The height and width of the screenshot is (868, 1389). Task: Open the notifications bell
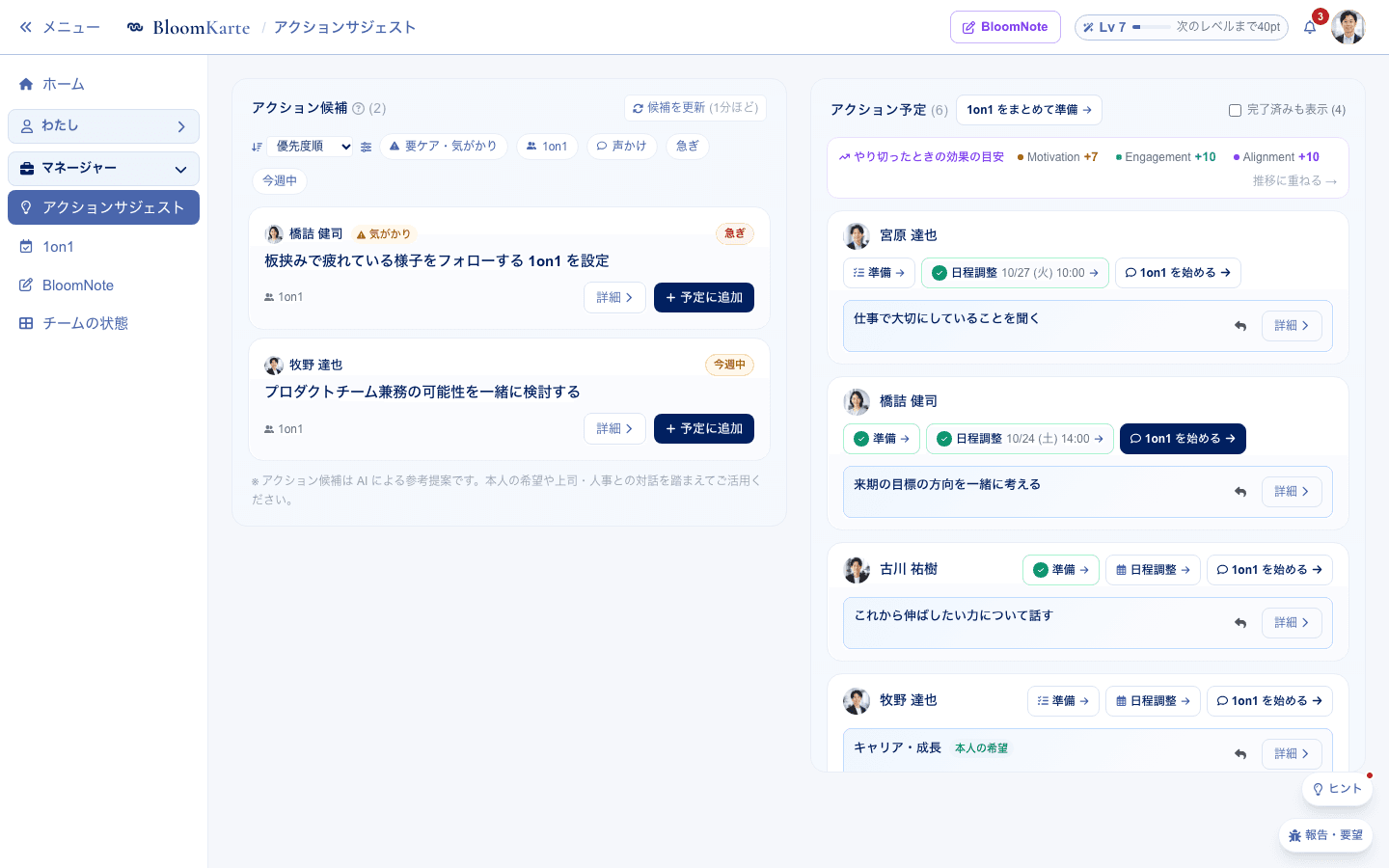[x=1310, y=27]
